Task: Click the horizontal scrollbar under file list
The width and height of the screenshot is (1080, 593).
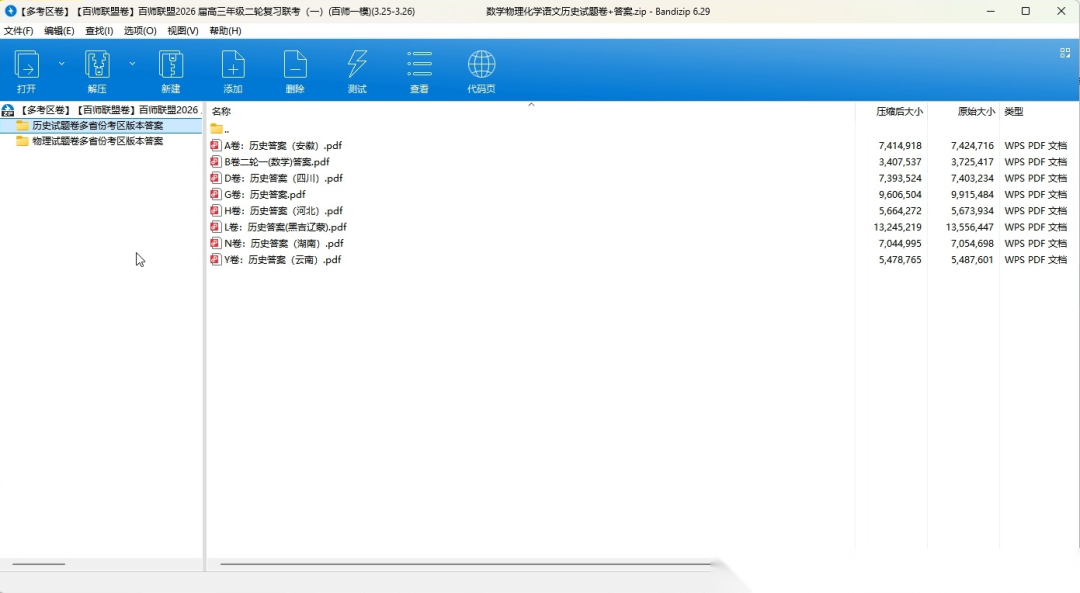Action: click(465, 564)
